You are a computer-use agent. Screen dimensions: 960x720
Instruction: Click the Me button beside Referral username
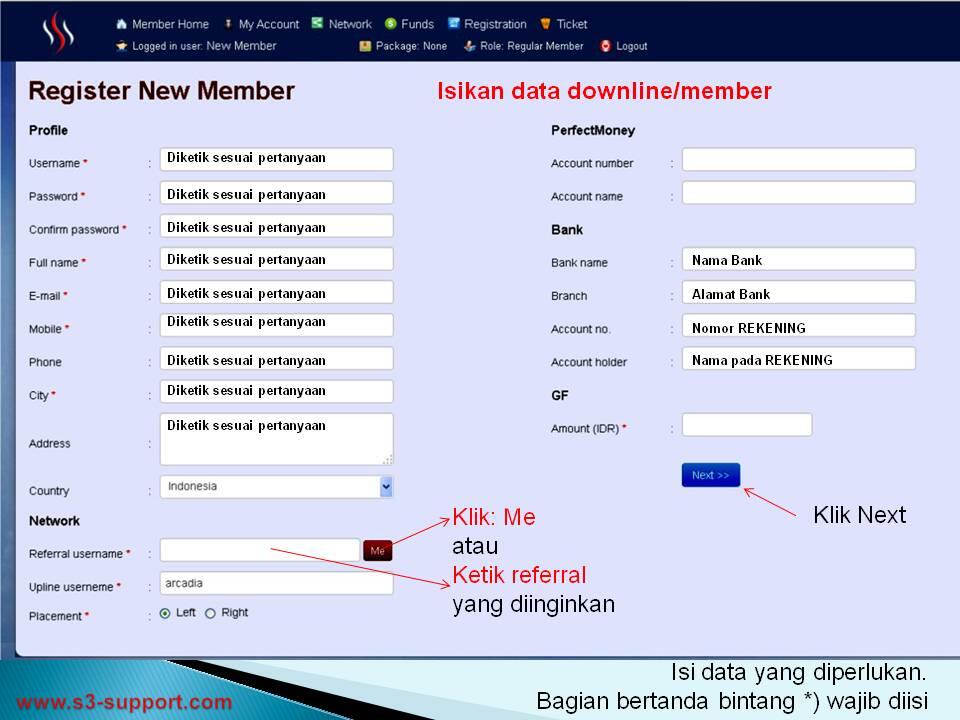tap(377, 550)
